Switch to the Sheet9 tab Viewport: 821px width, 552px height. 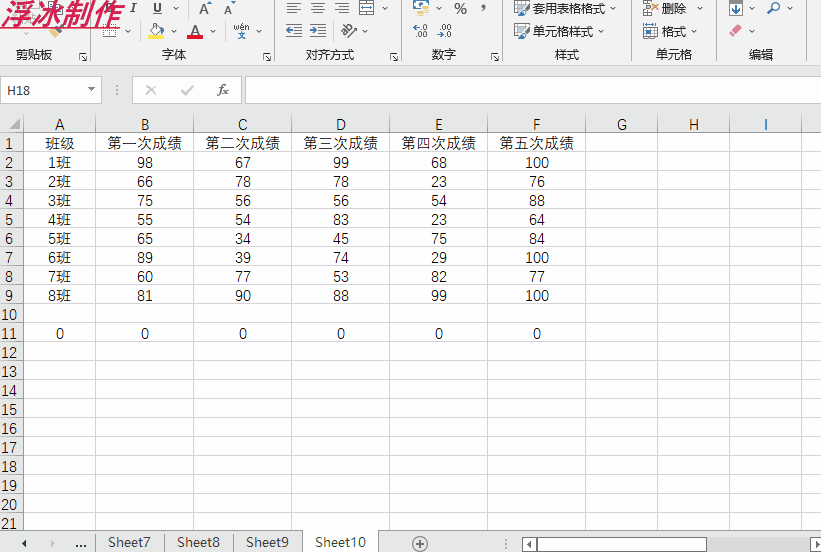(267, 543)
